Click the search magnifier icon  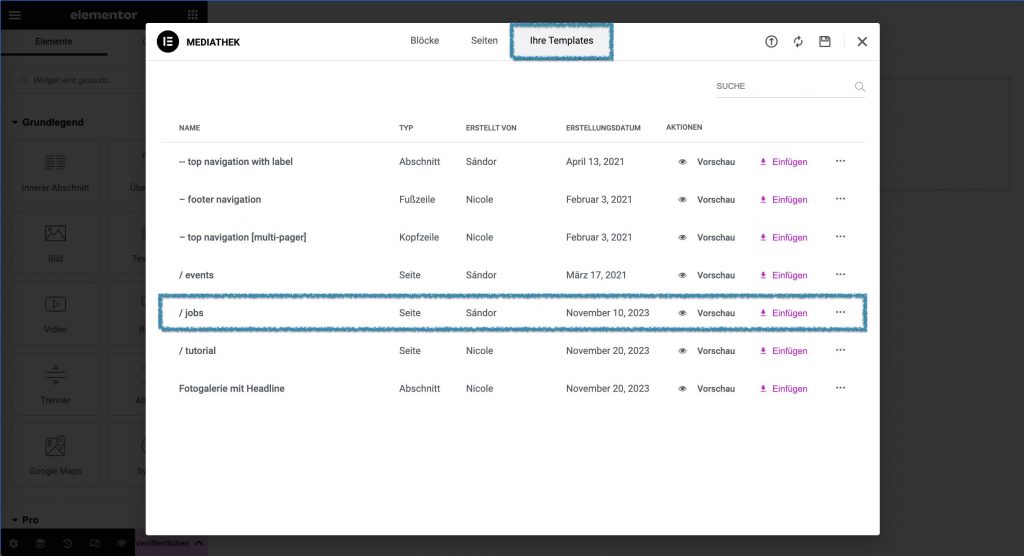[859, 87]
